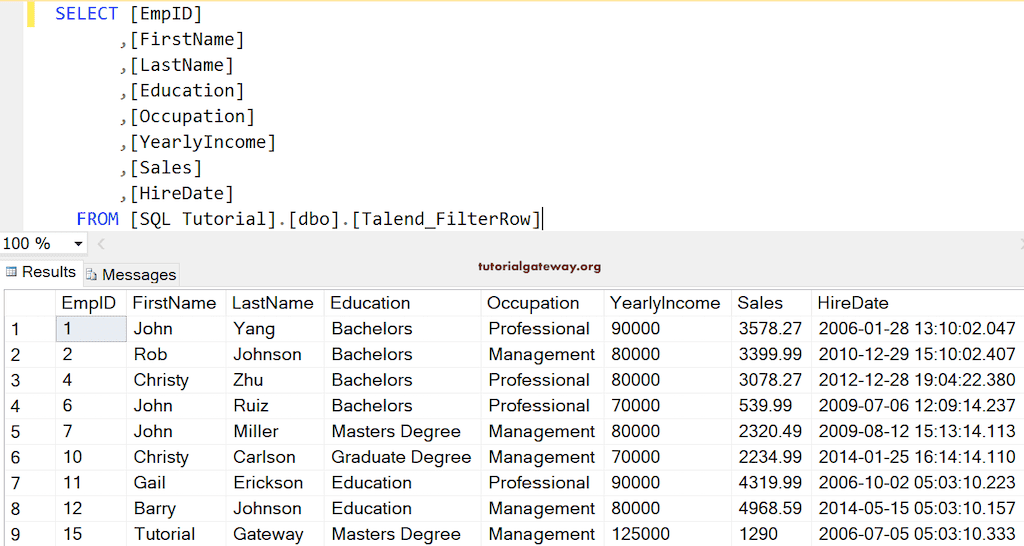This screenshot has width=1024, height=546.
Task: Click the 1290 sales cell
Action: point(771,534)
